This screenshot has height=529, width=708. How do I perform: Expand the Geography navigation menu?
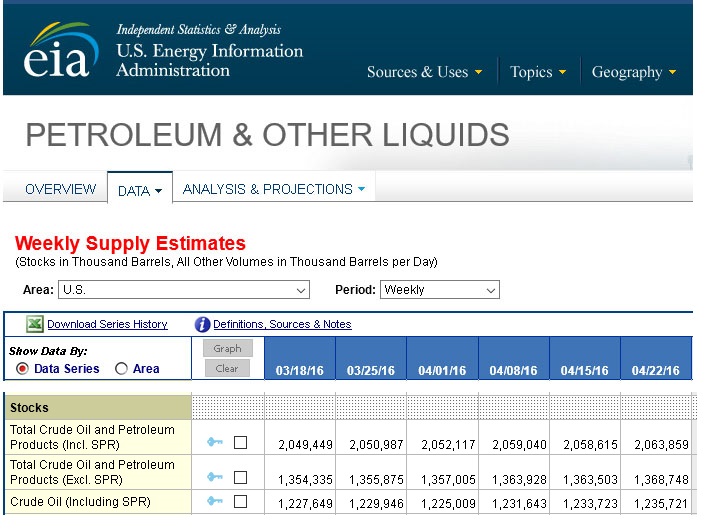(634, 72)
